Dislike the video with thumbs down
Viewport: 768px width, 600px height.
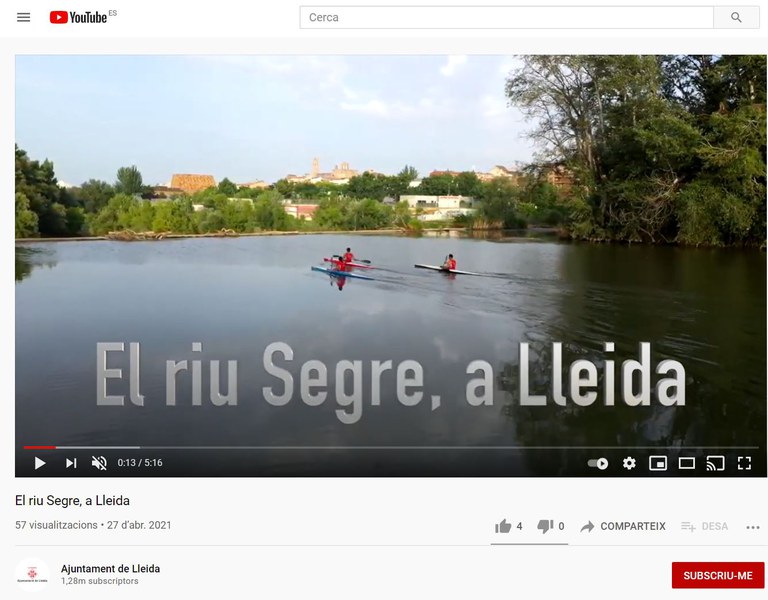click(x=551, y=527)
